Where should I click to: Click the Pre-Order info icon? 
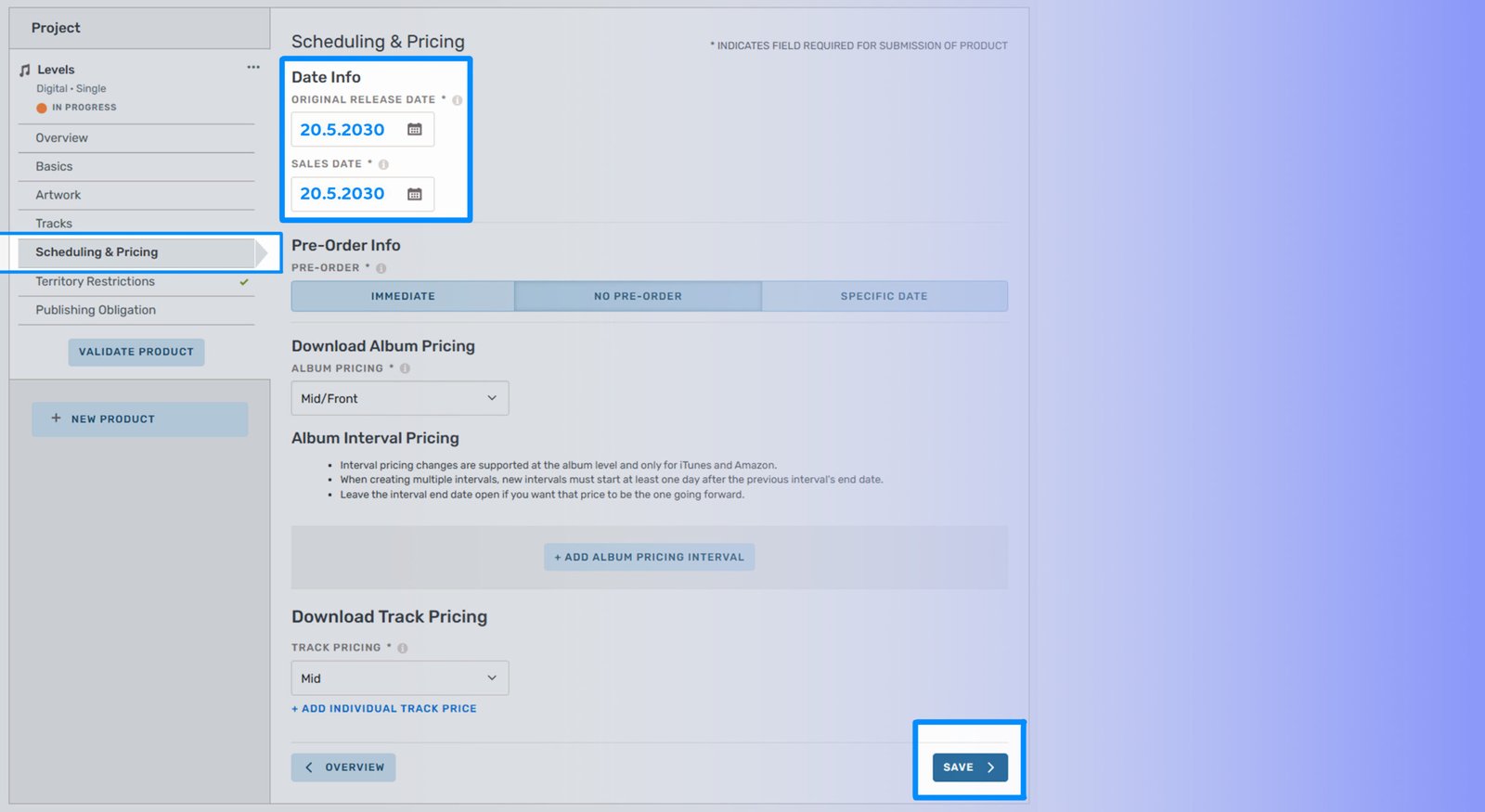pyautogui.click(x=381, y=268)
